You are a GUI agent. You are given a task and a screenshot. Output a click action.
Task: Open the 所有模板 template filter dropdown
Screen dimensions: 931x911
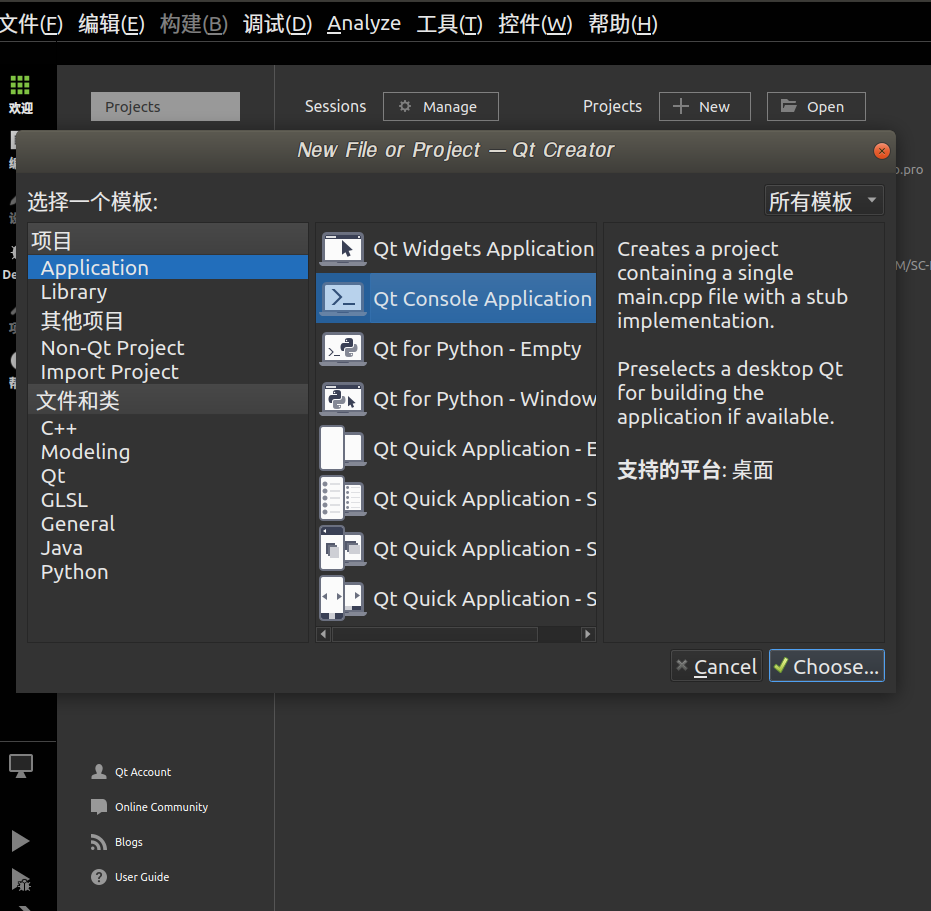tap(823, 200)
